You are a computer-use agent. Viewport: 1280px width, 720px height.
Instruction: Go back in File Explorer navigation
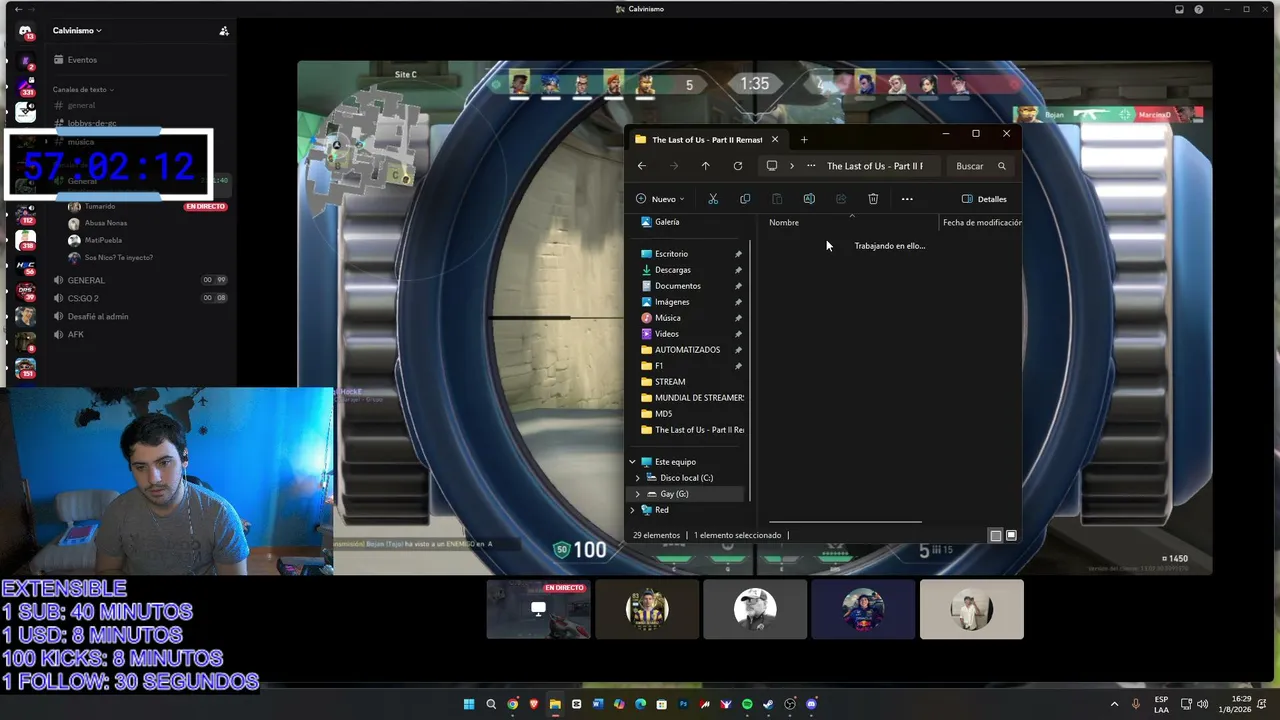pyautogui.click(x=642, y=166)
